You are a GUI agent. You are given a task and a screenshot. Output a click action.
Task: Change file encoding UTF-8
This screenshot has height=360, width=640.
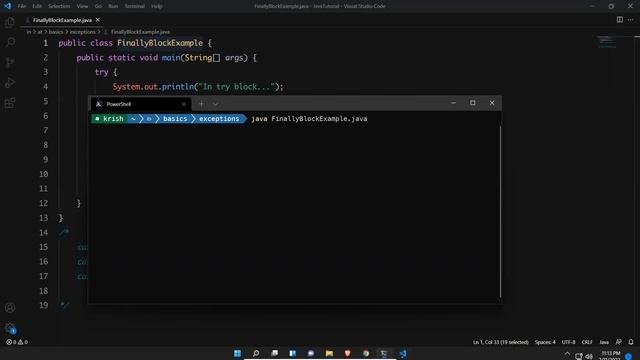point(568,342)
